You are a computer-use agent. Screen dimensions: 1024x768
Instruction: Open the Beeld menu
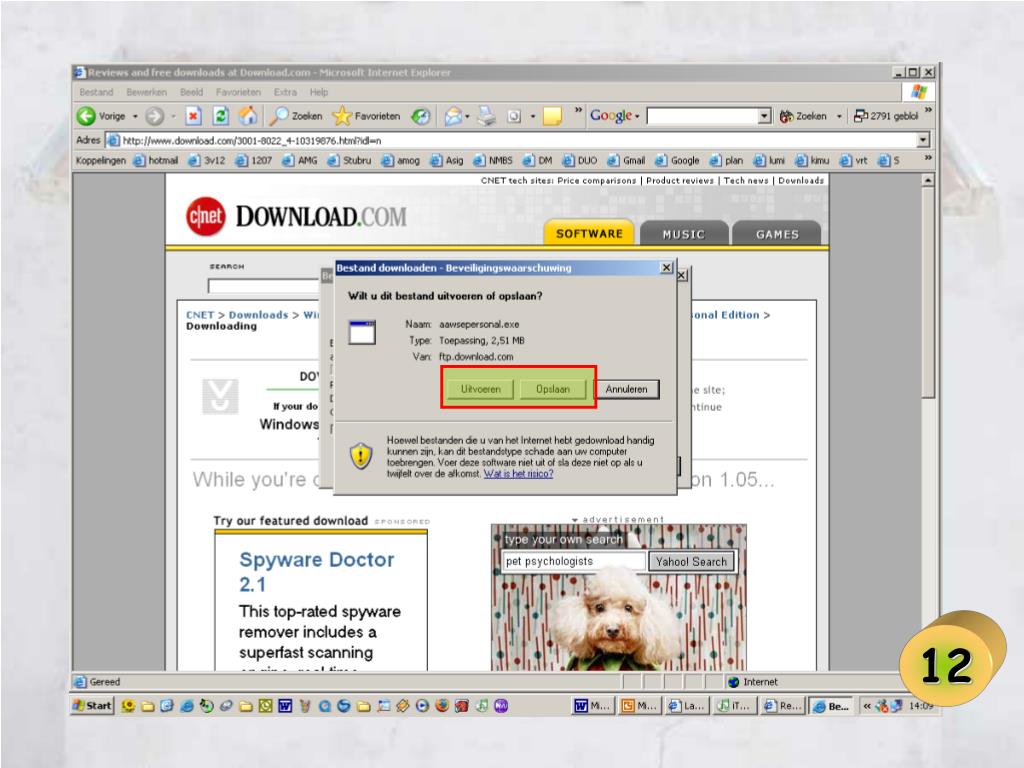click(x=191, y=92)
